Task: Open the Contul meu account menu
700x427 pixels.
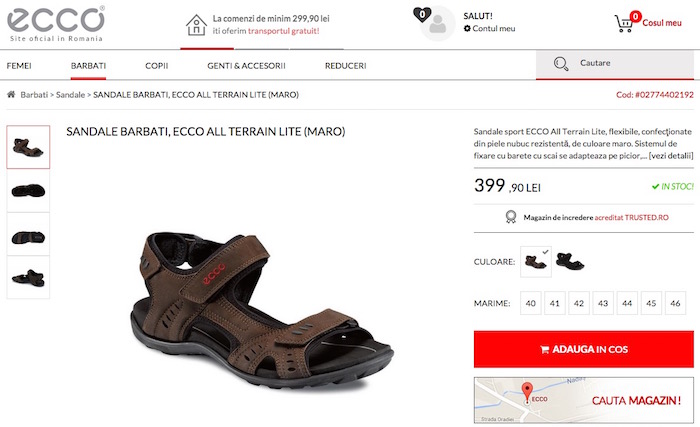Action: click(489, 28)
